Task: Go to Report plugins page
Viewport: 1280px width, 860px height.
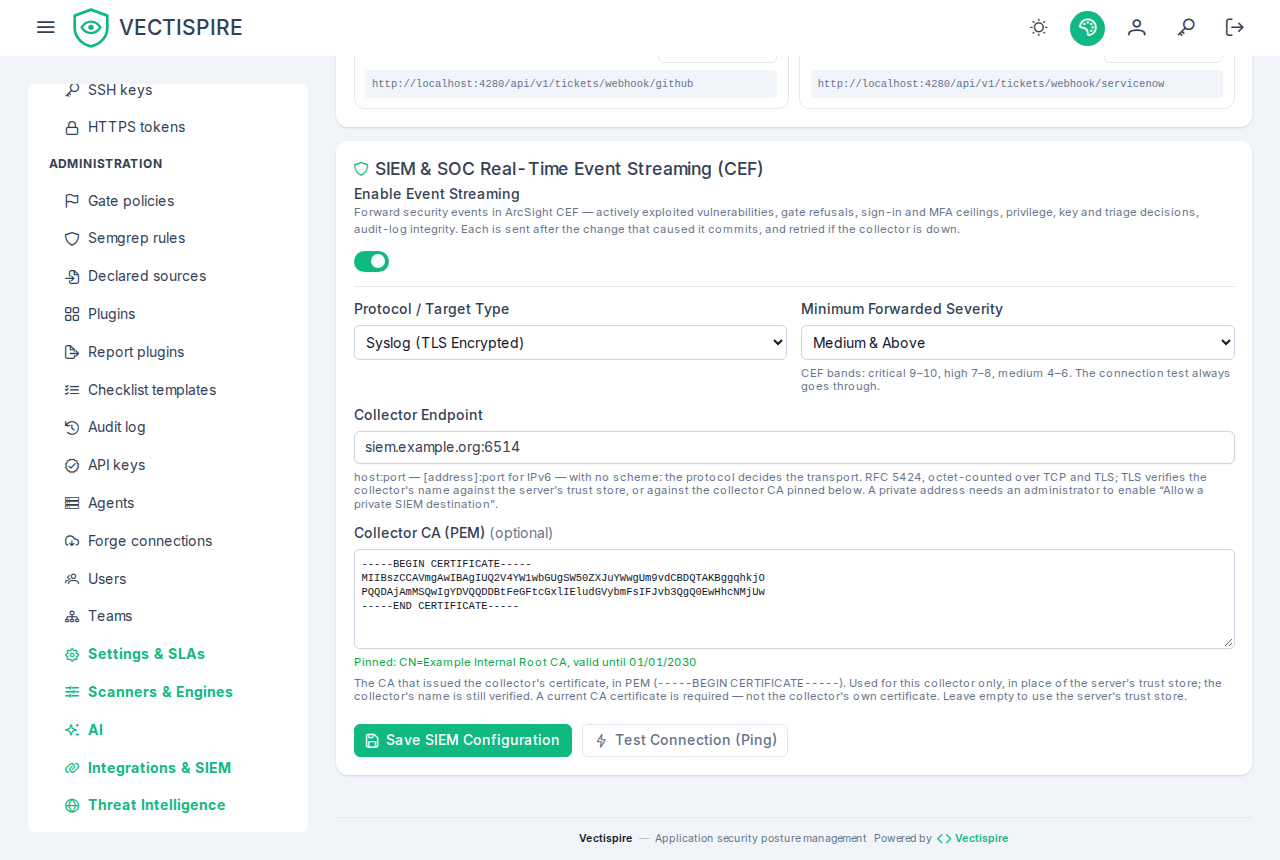Action: point(136,352)
